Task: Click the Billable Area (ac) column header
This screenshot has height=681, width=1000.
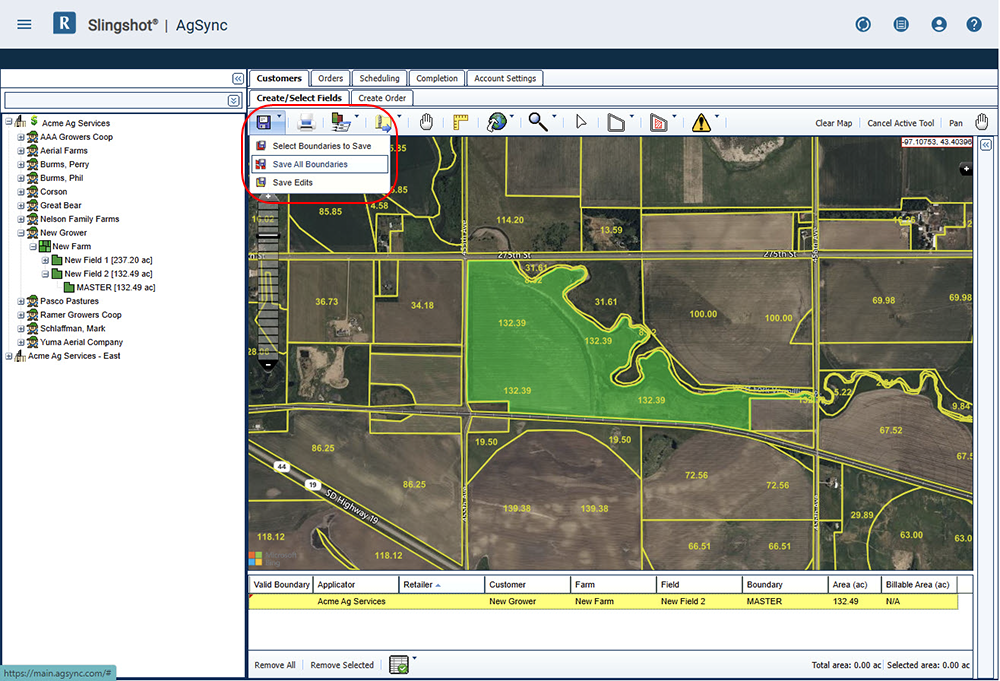Action: click(x=918, y=585)
